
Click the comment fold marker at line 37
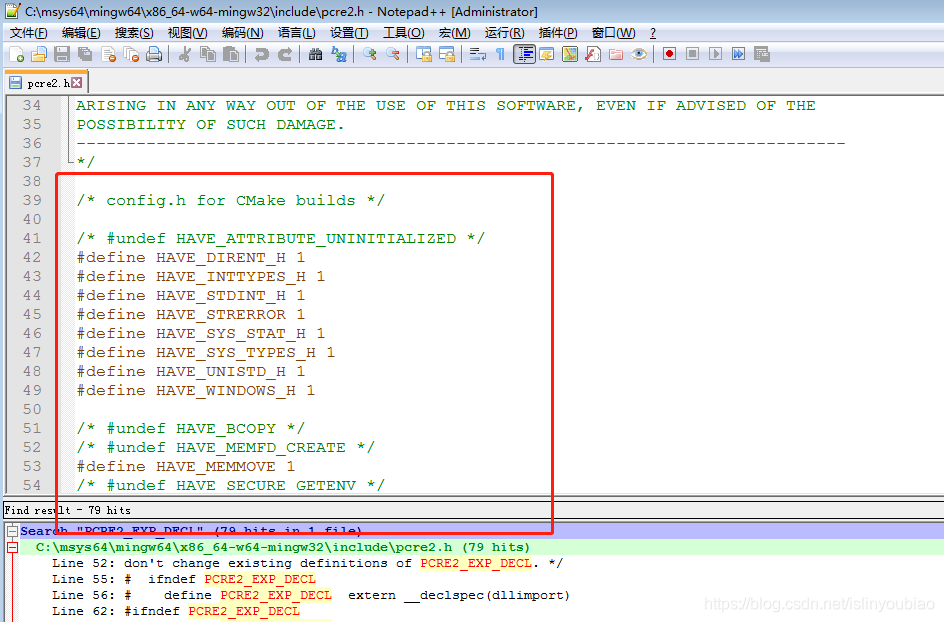(x=70, y=161)
